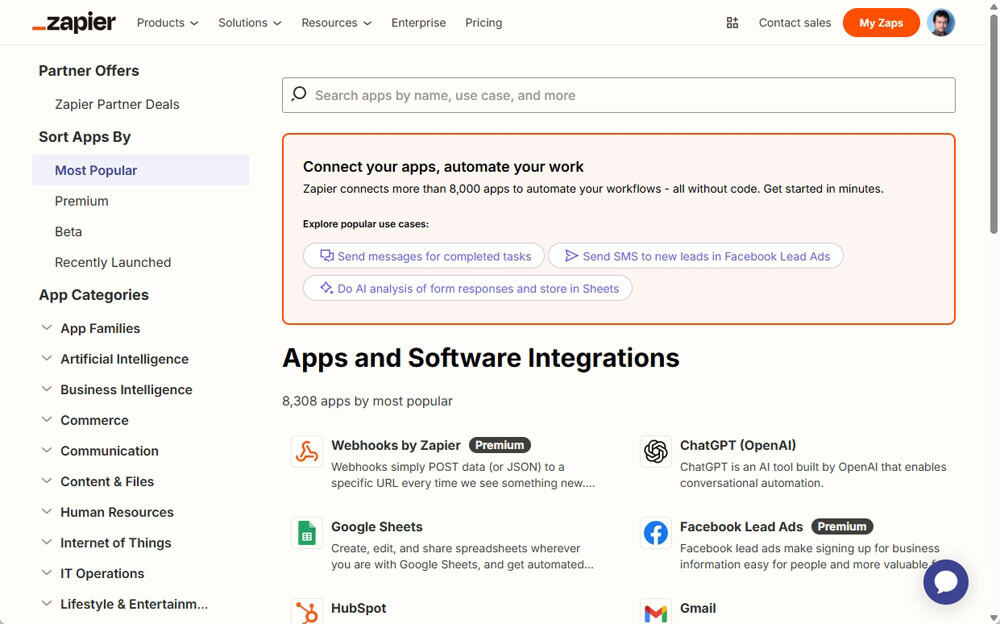Open the Enterprise page
Viewport: 1000px width, 624px height.
click(x=418, y=23)
